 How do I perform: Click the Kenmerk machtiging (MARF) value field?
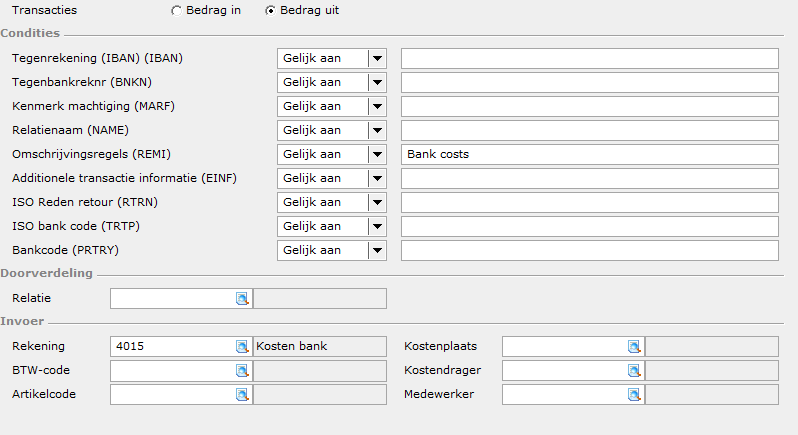[x=590, y=106]
